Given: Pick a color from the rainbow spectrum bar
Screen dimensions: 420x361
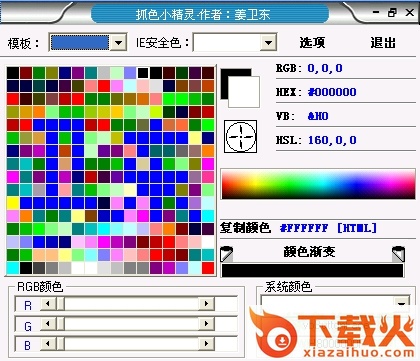Looking at the screenshot, I should click(x=318, y=184).
